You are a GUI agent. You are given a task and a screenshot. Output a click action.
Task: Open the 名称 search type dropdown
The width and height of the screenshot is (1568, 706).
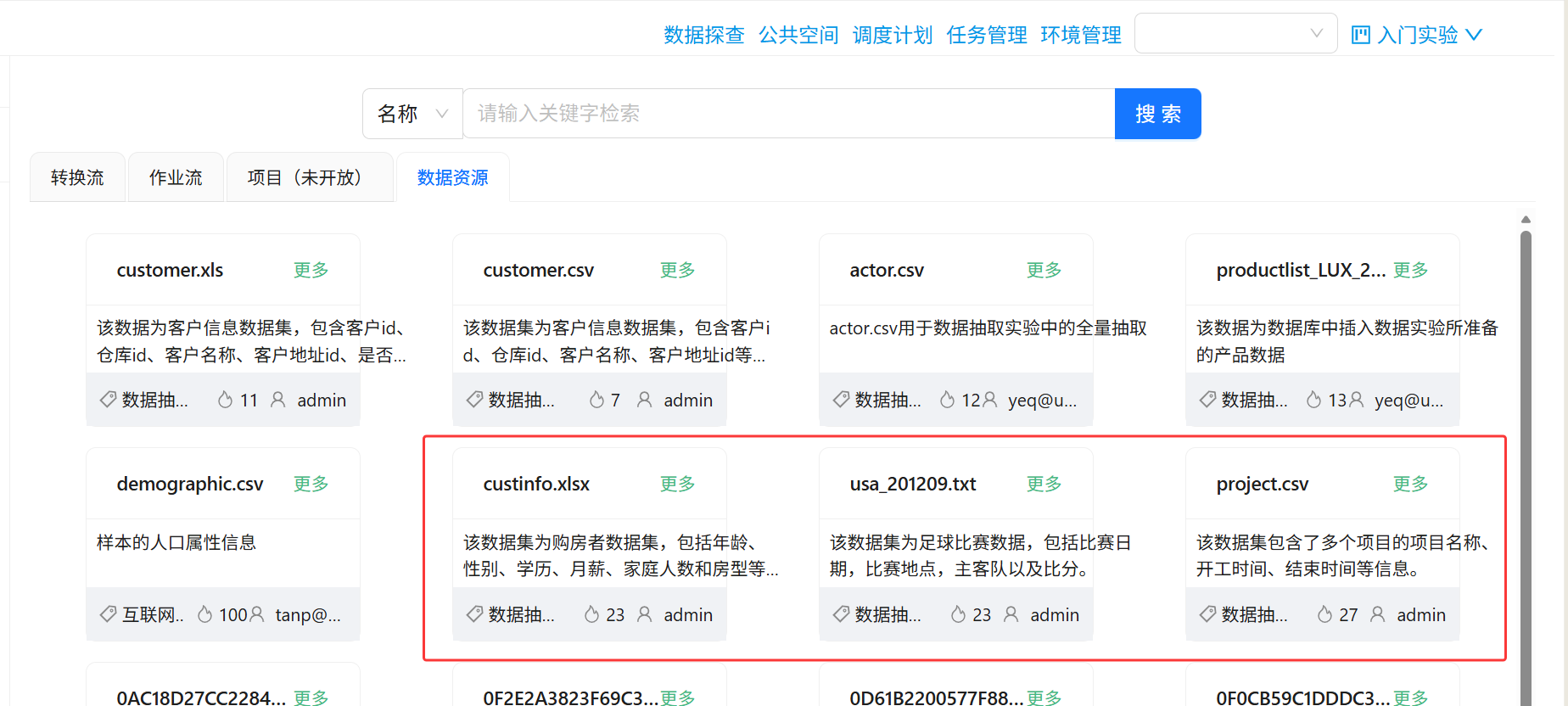click(x=412, y=114)
